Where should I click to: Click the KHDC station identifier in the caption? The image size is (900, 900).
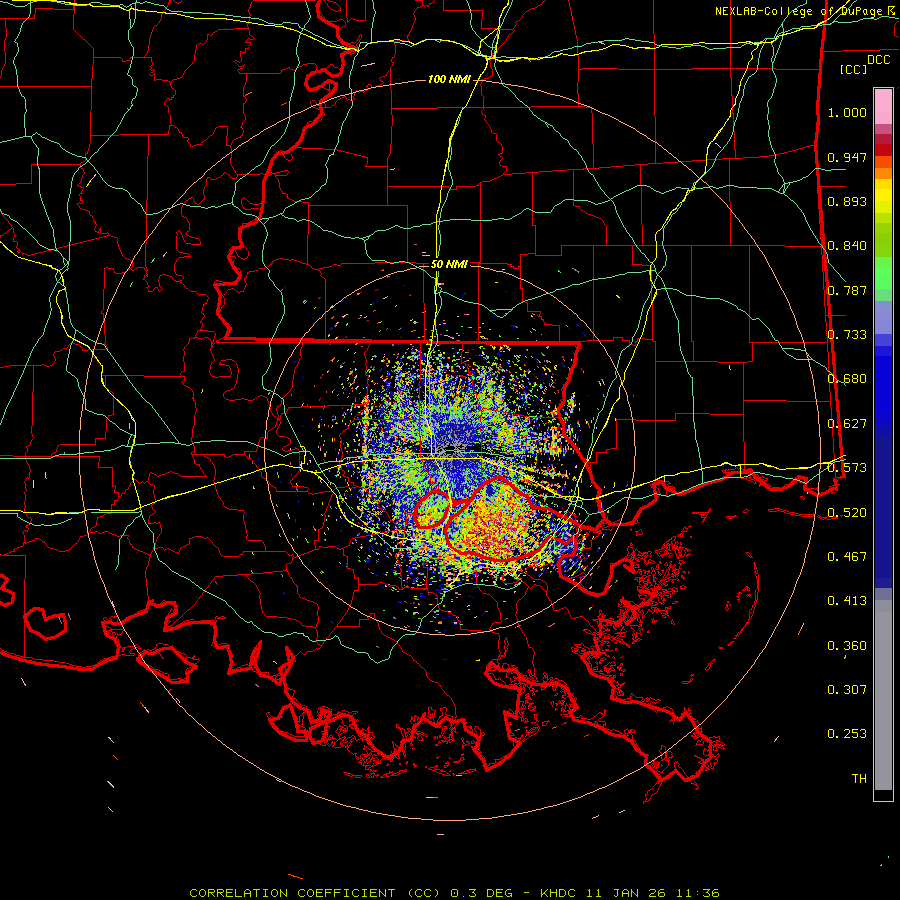point(560,893)
